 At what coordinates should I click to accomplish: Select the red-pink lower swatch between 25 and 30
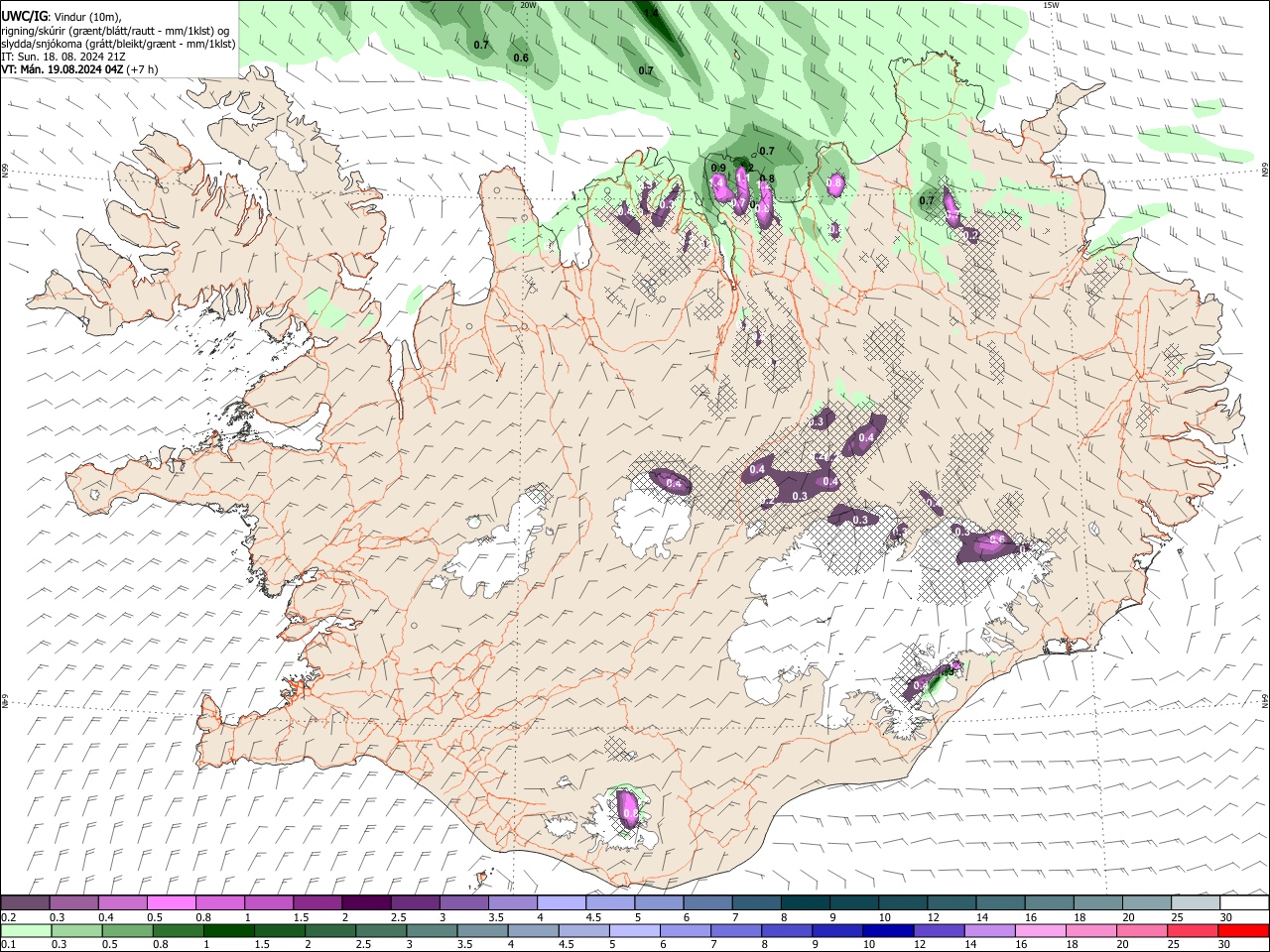(x=1191, y=930)
